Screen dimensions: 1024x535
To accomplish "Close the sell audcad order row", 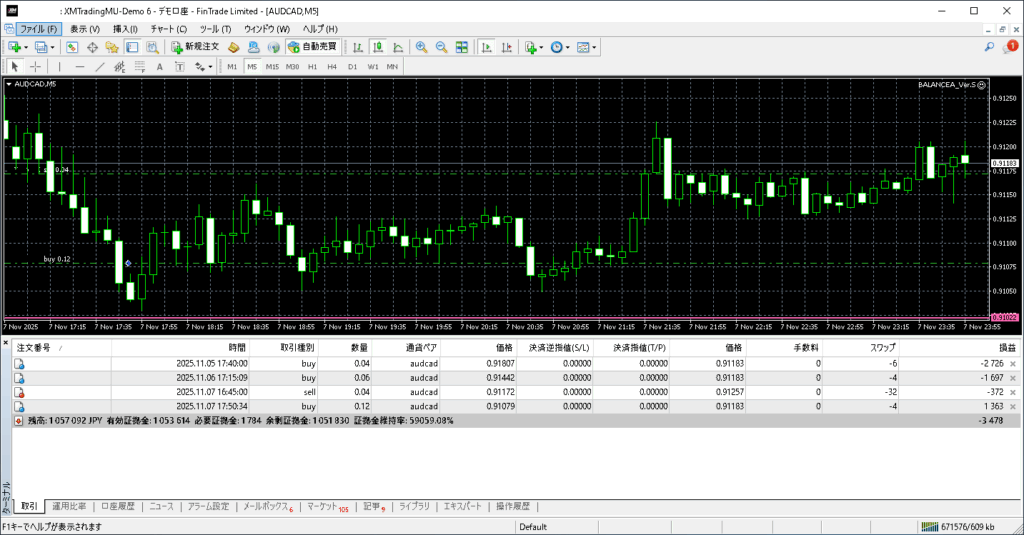I will (1012, 393).
